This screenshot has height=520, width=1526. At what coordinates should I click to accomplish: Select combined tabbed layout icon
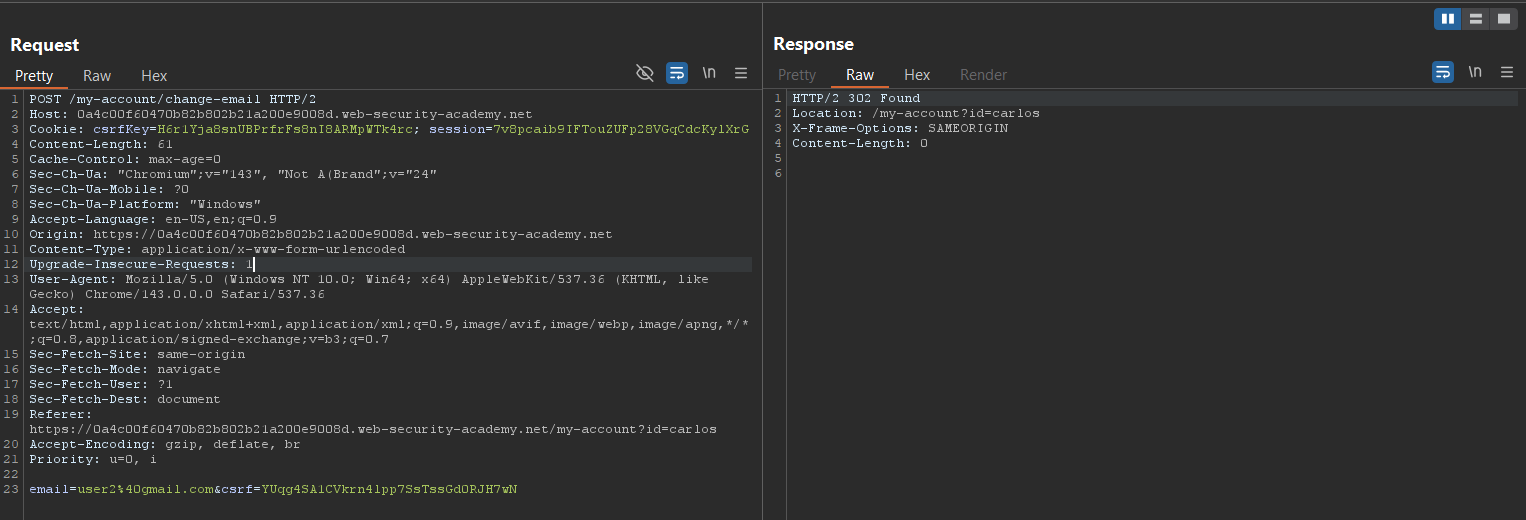tap(1503, 19)
